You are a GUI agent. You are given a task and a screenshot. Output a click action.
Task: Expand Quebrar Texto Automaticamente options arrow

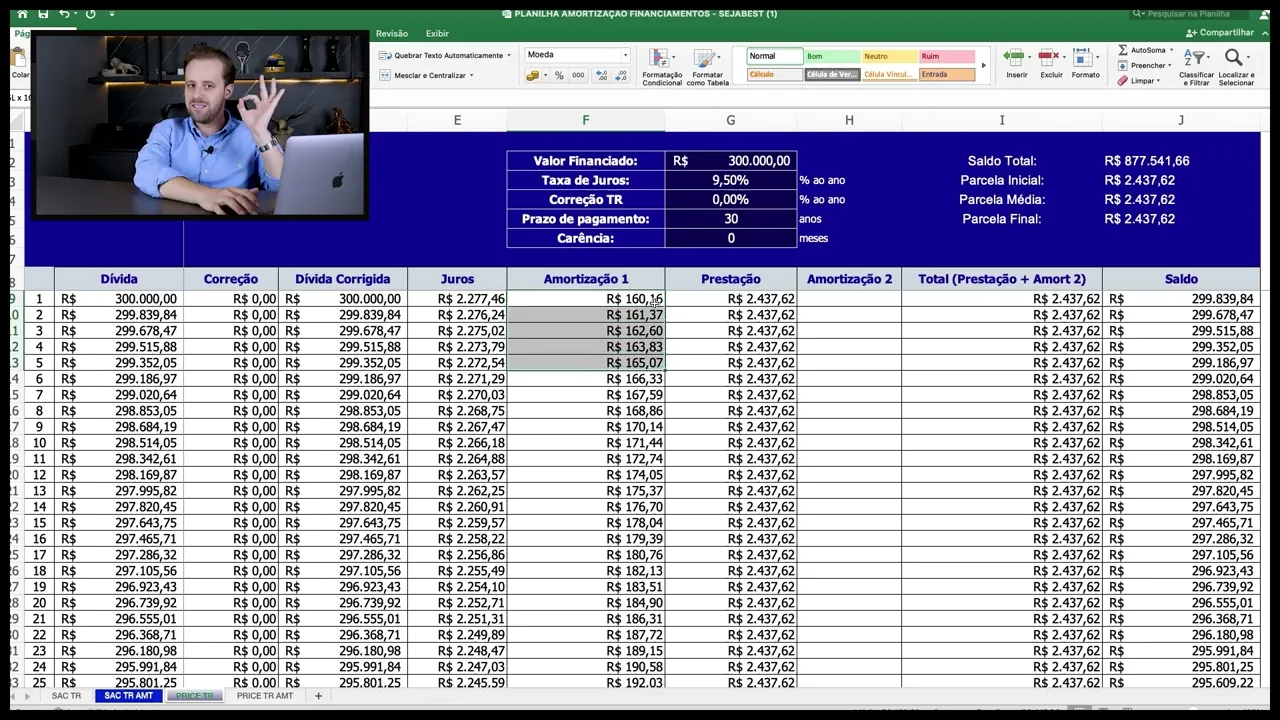tap(509, 55)
